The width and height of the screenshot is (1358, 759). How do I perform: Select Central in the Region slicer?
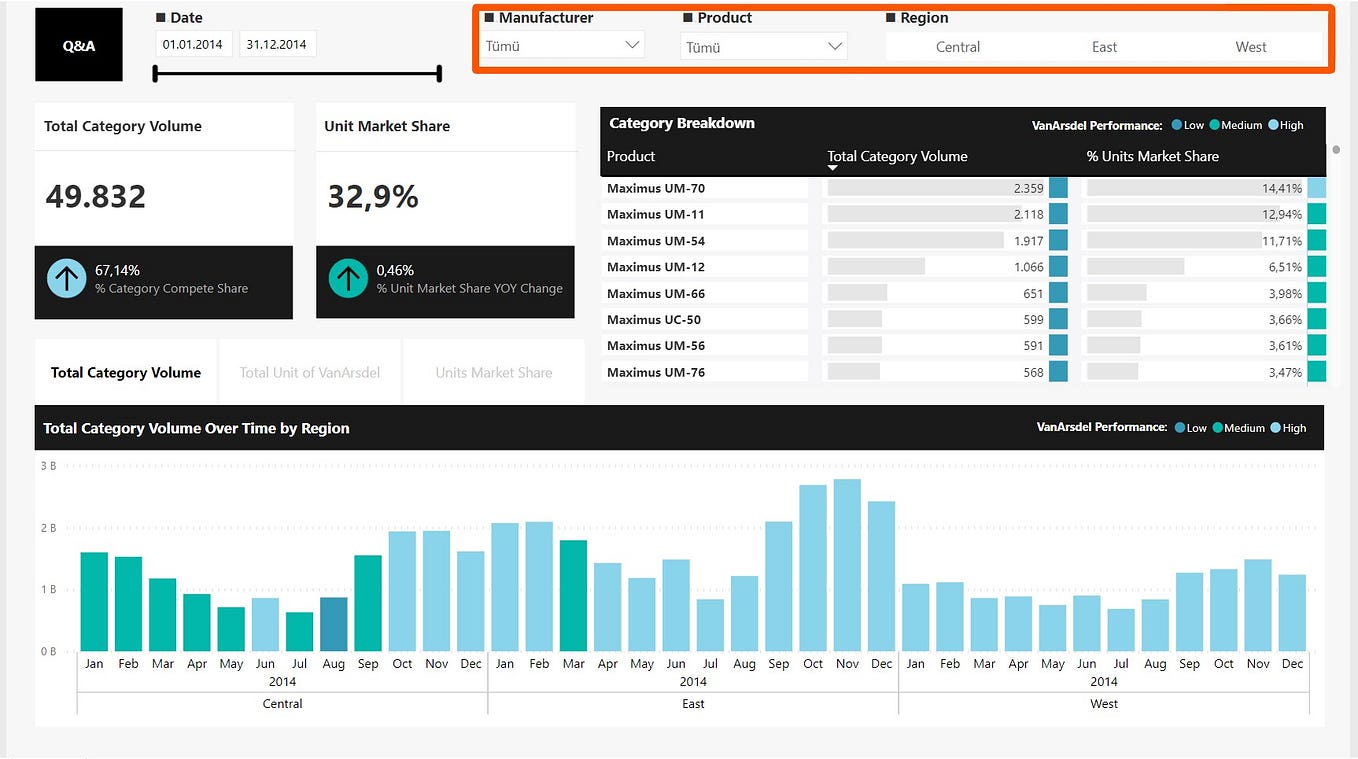[x=957, y=46]
